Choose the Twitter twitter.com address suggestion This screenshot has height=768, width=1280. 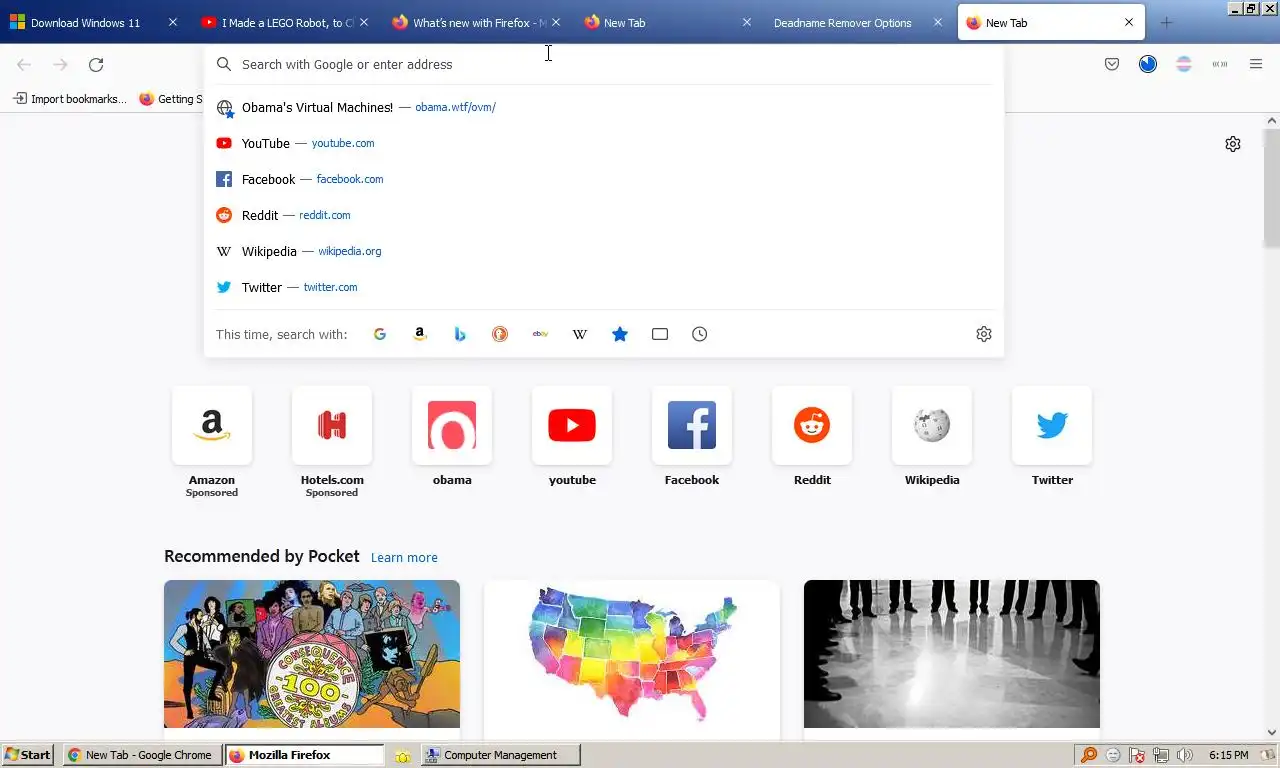click(x=604, y=287)
